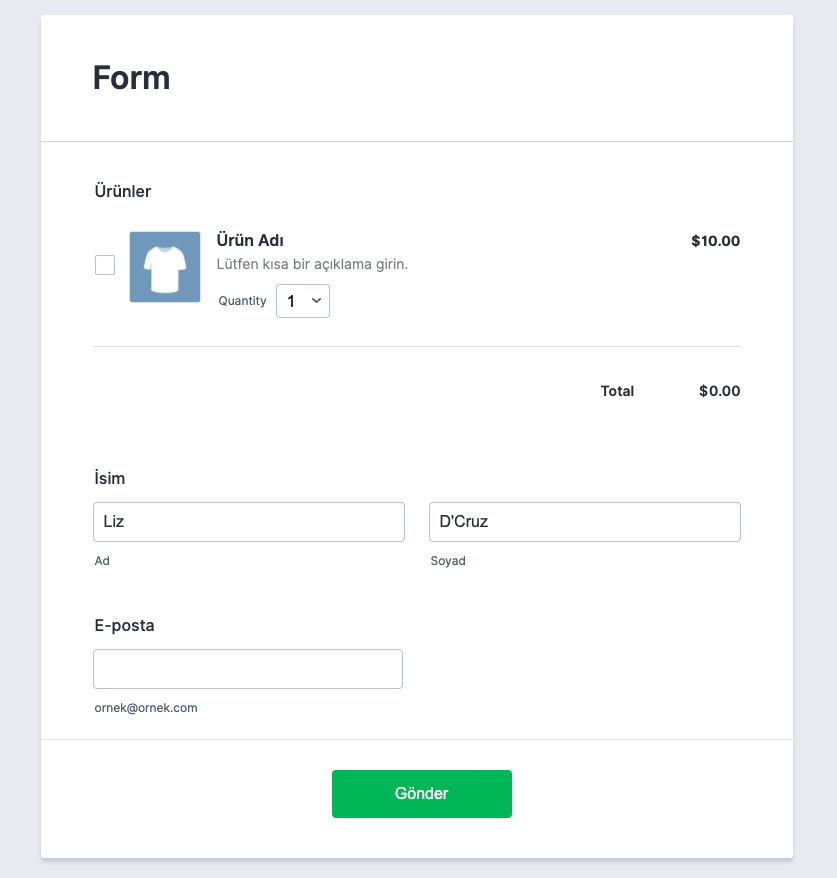This screenshot has height=878, width=837.
Task: Tick the Ürün Adı product checkbox
Action: point(105,265)
